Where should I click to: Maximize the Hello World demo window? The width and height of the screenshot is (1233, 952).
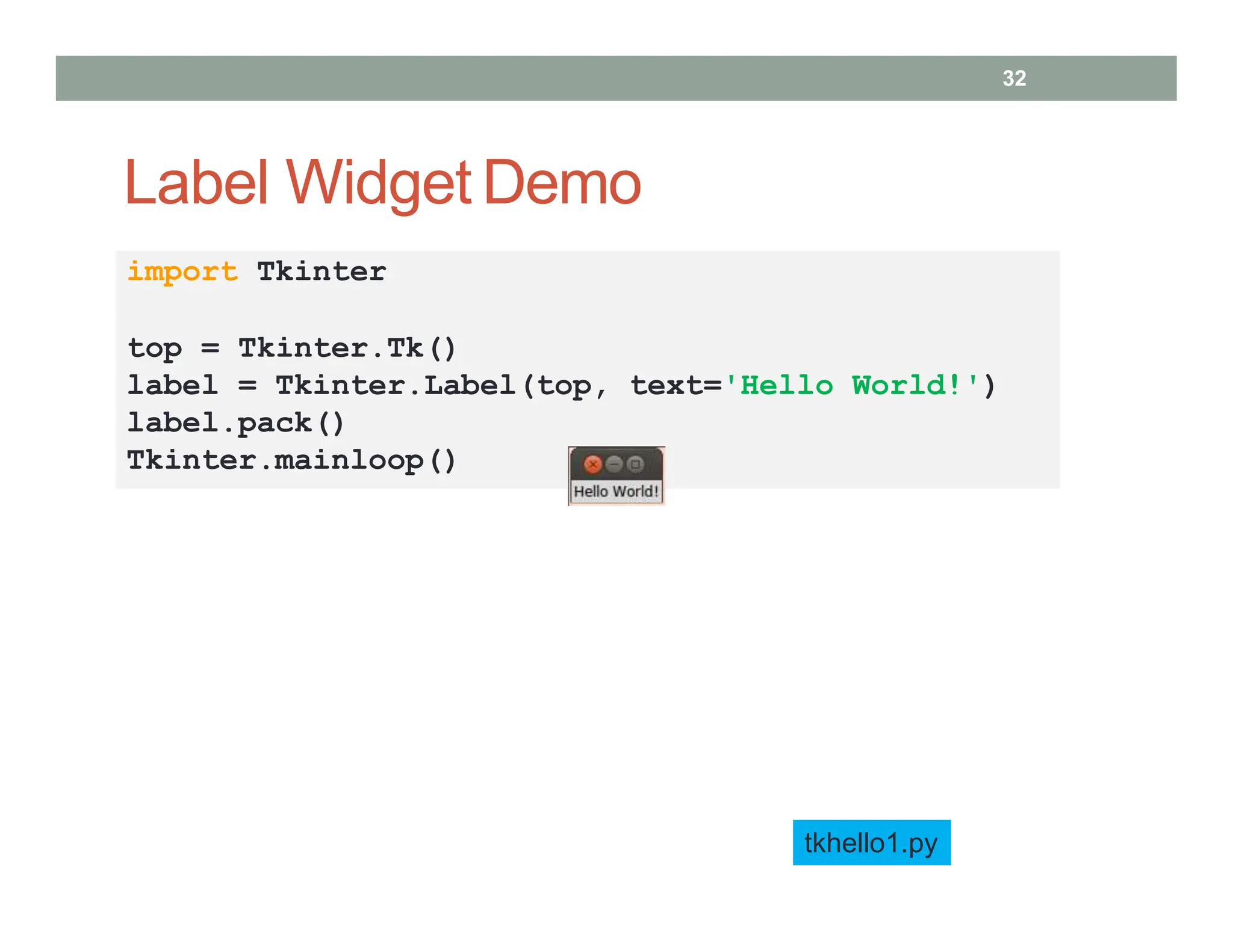[635, 465]
